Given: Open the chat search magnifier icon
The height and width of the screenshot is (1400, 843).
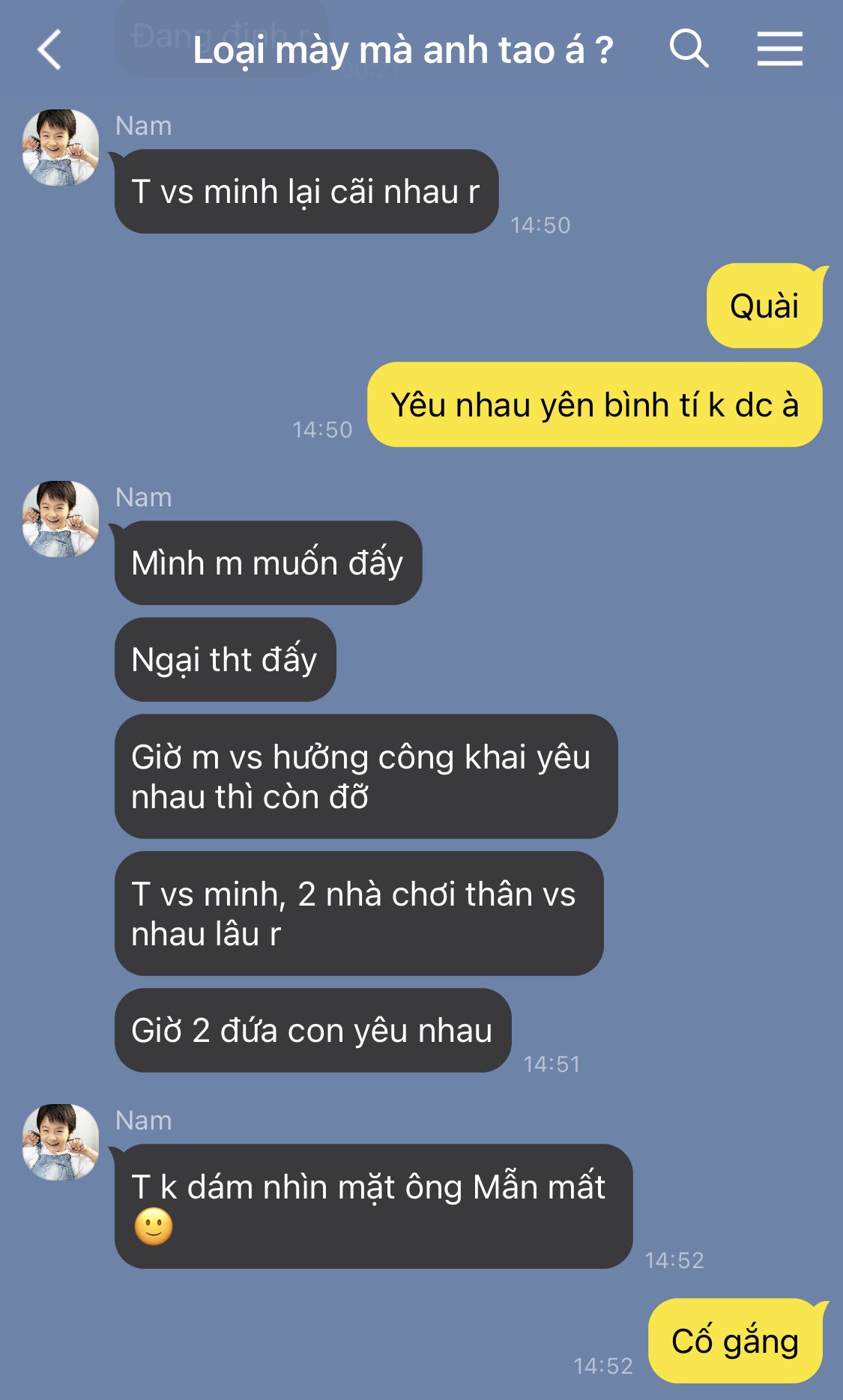Looking at the screenshot, I should tap(689, 49).
